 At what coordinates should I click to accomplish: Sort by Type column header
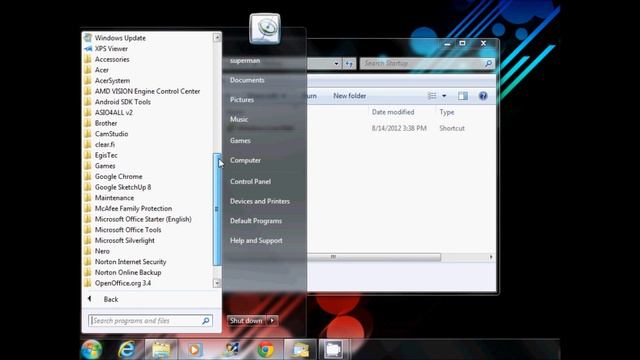447,112
